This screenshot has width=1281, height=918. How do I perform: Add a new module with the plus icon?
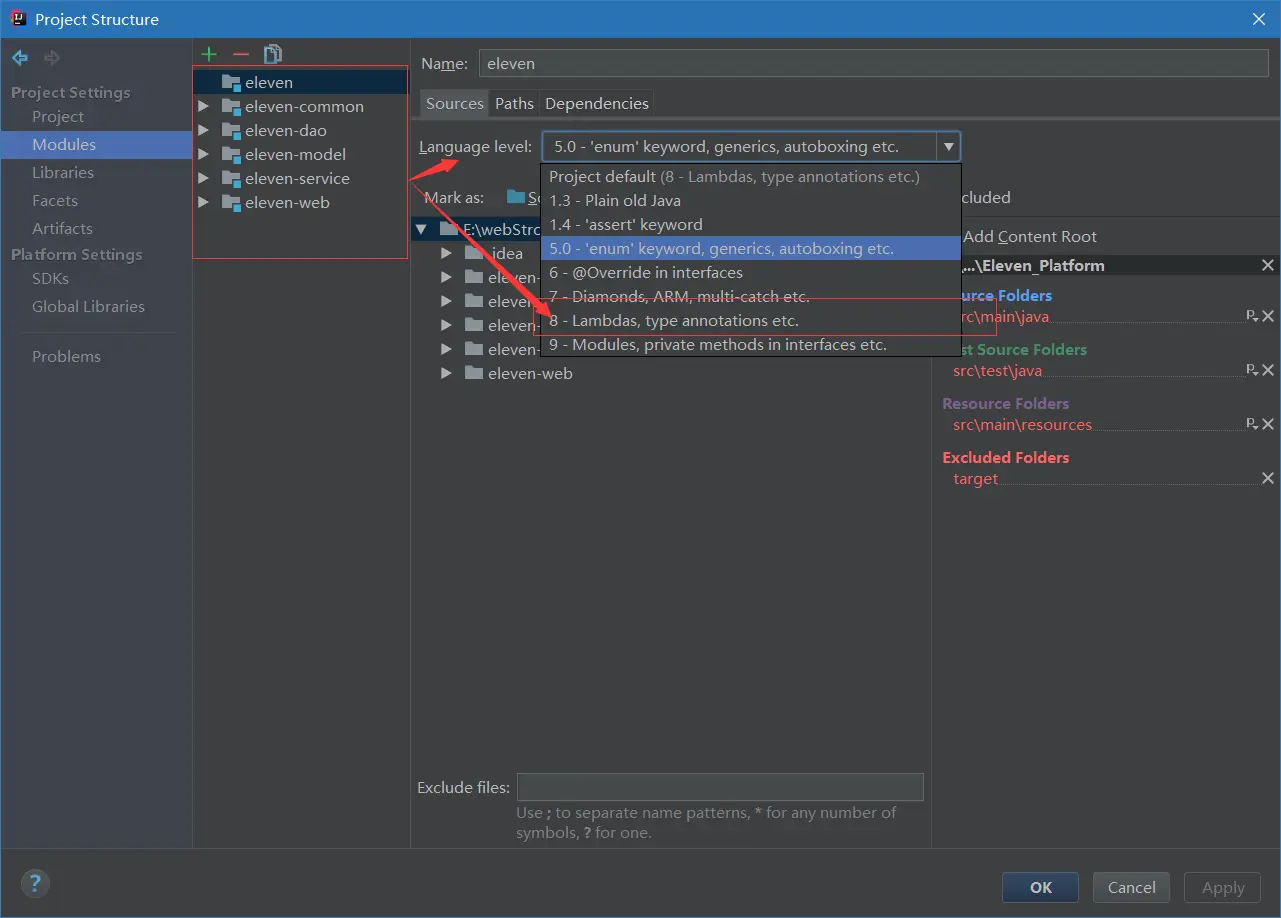(209, 54)
